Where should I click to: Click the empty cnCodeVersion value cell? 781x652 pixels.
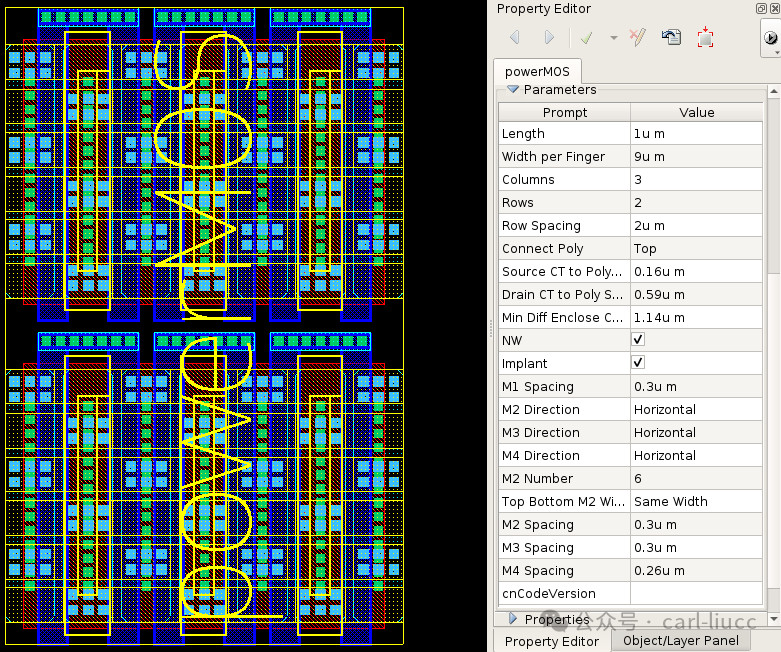click(696, 593)
